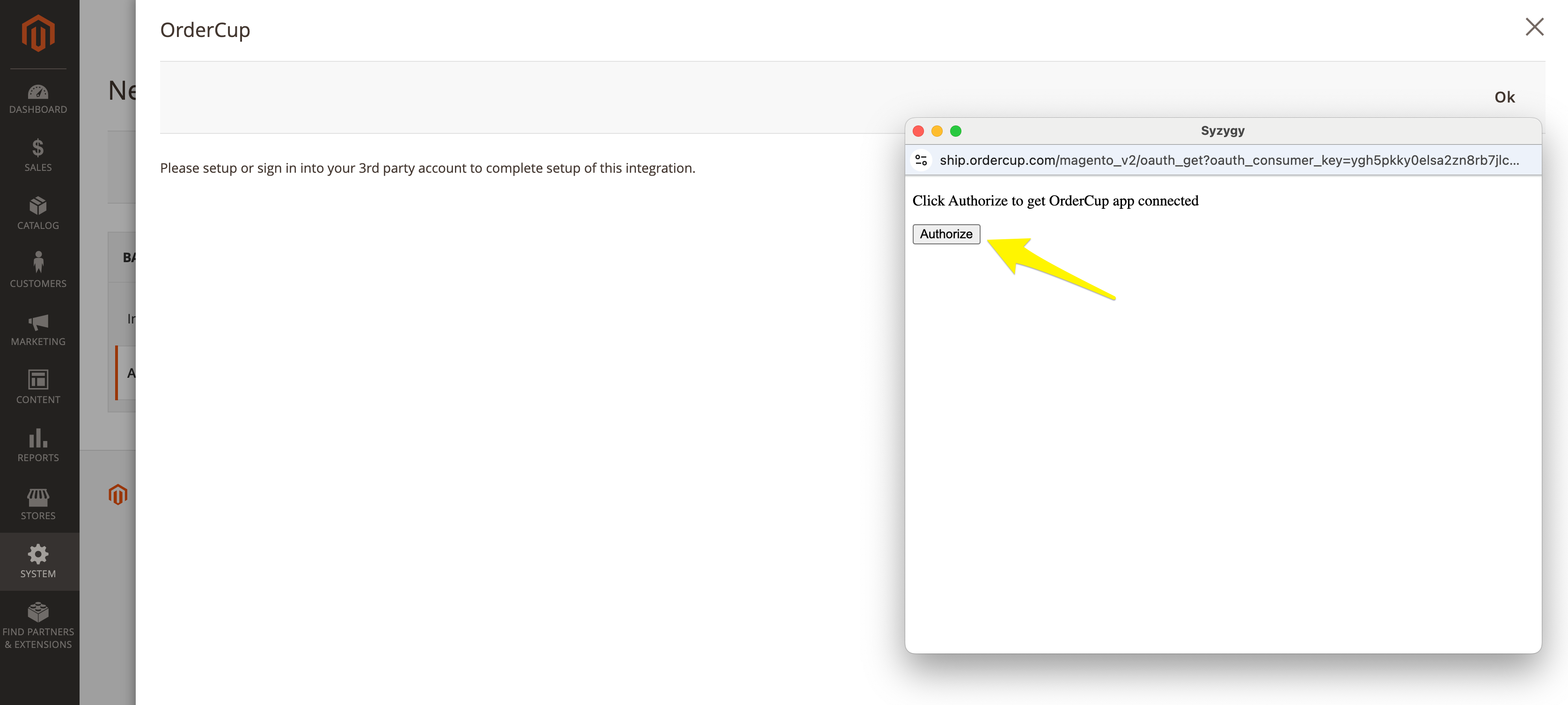This screenshot has width=1568, height=705.
Task: Close the Syzygy popup window
Action: (x=918, y=131)
